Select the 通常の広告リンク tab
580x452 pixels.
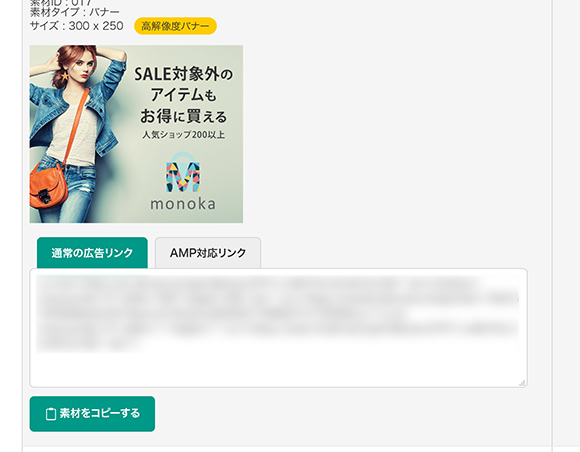pyautogui.click(x=92, y=253)
